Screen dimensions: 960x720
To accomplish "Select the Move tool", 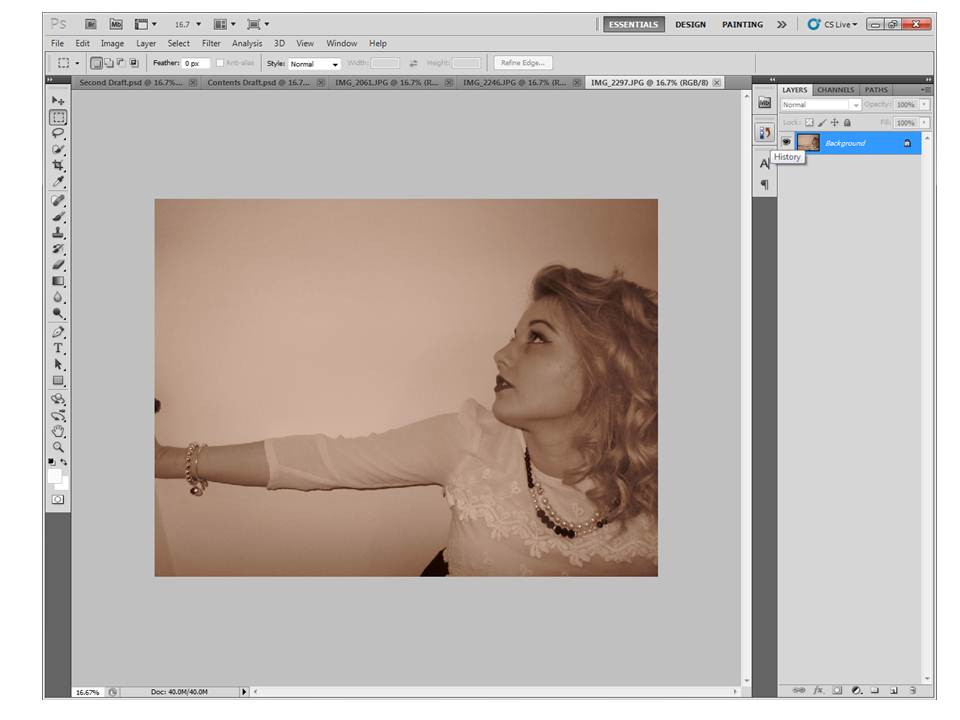I will (58, 101).
